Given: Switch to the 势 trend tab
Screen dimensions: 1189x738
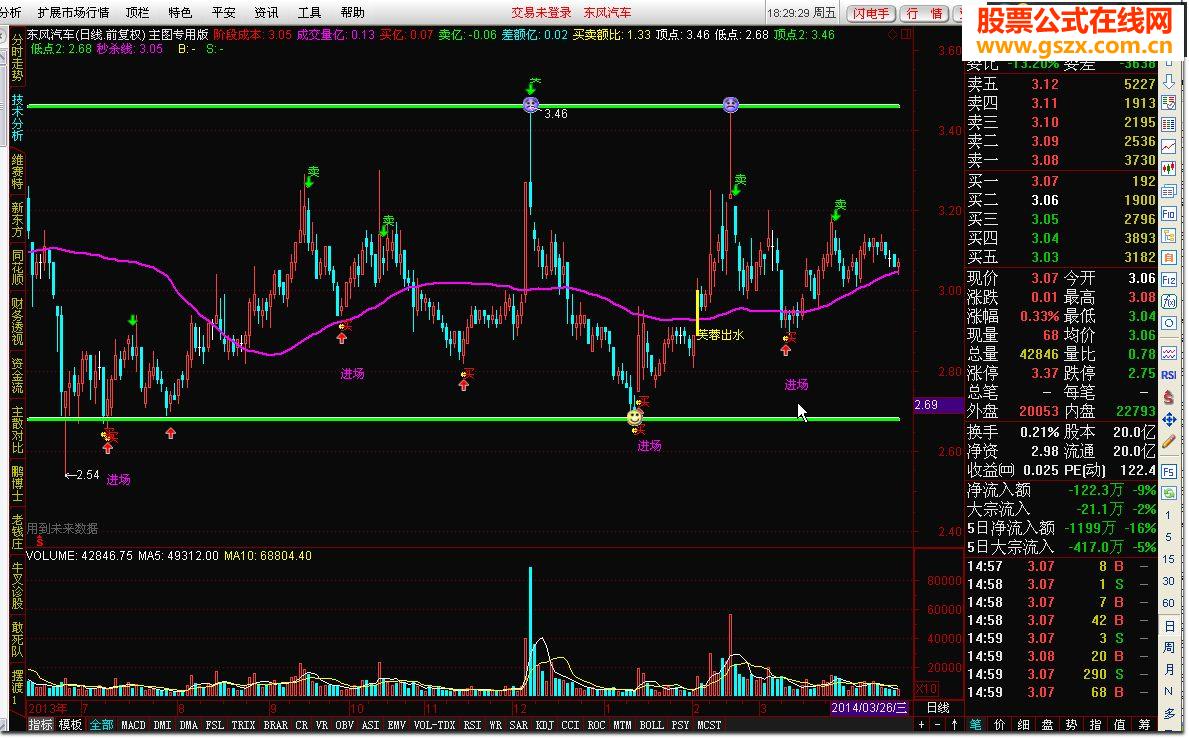Looking at the screenshot, I should pyautogui.click(x=1071, y=725).
